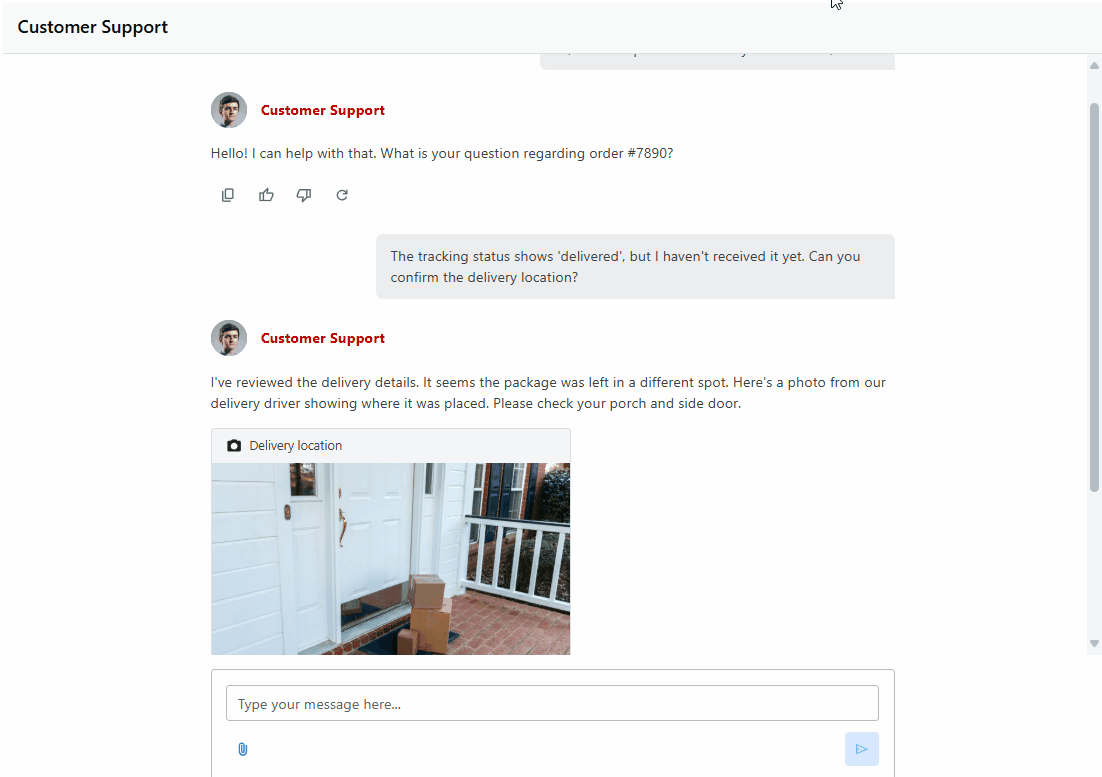Open the delivery location porch photo
Viewport: 1102px width, 777px height.
tap(391, 559)
